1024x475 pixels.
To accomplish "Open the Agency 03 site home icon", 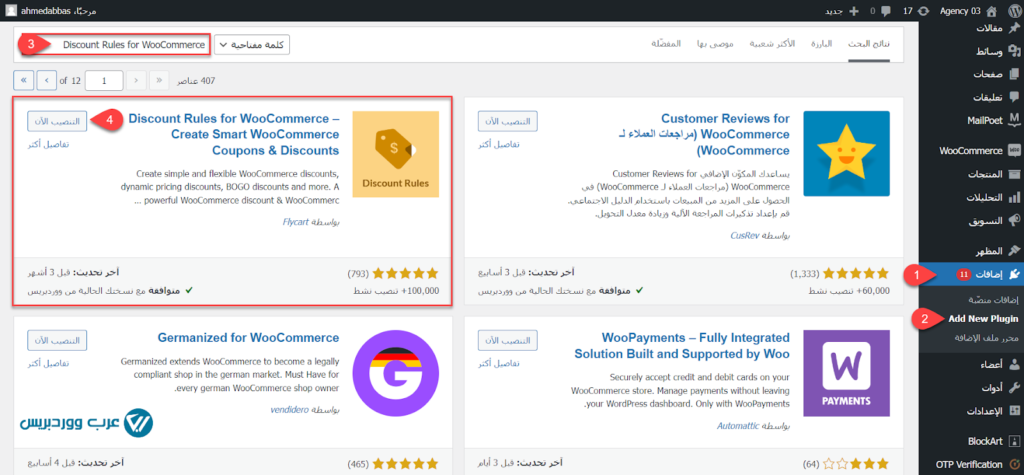I will (x=1011, y=9).
